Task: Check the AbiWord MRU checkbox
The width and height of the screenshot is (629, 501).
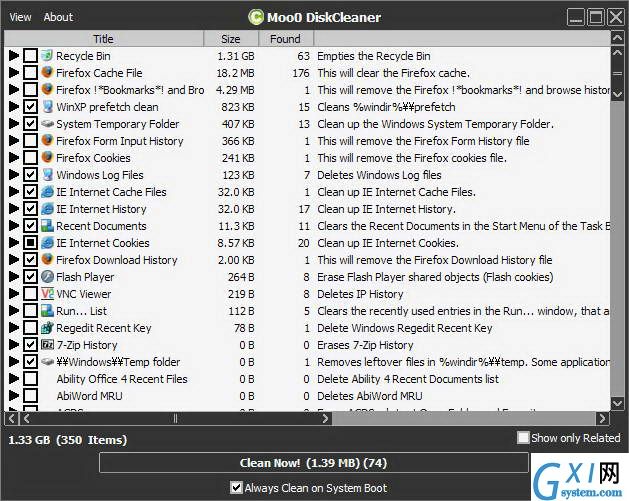Action: click(30, 395)
